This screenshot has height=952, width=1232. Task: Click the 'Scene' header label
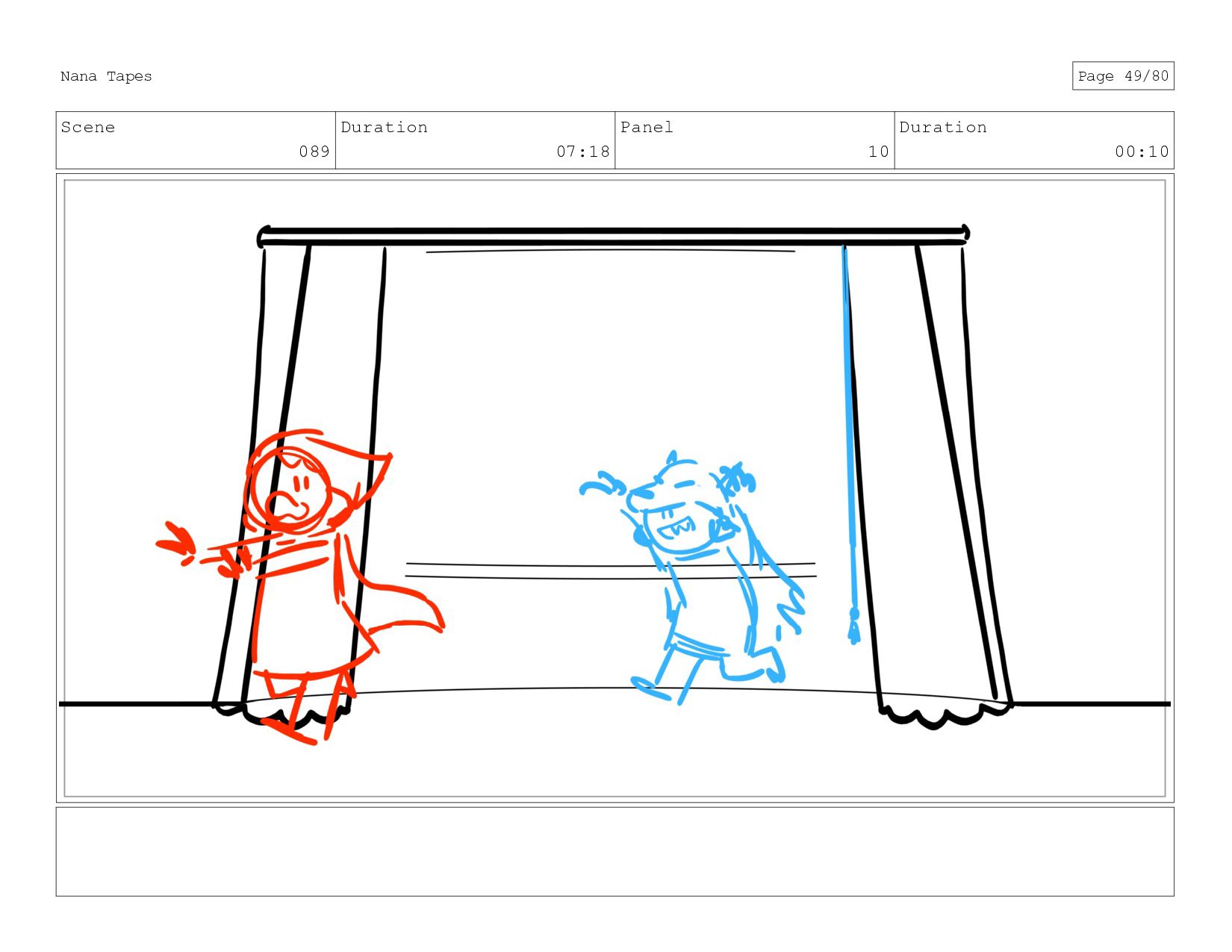pos(88,127)
